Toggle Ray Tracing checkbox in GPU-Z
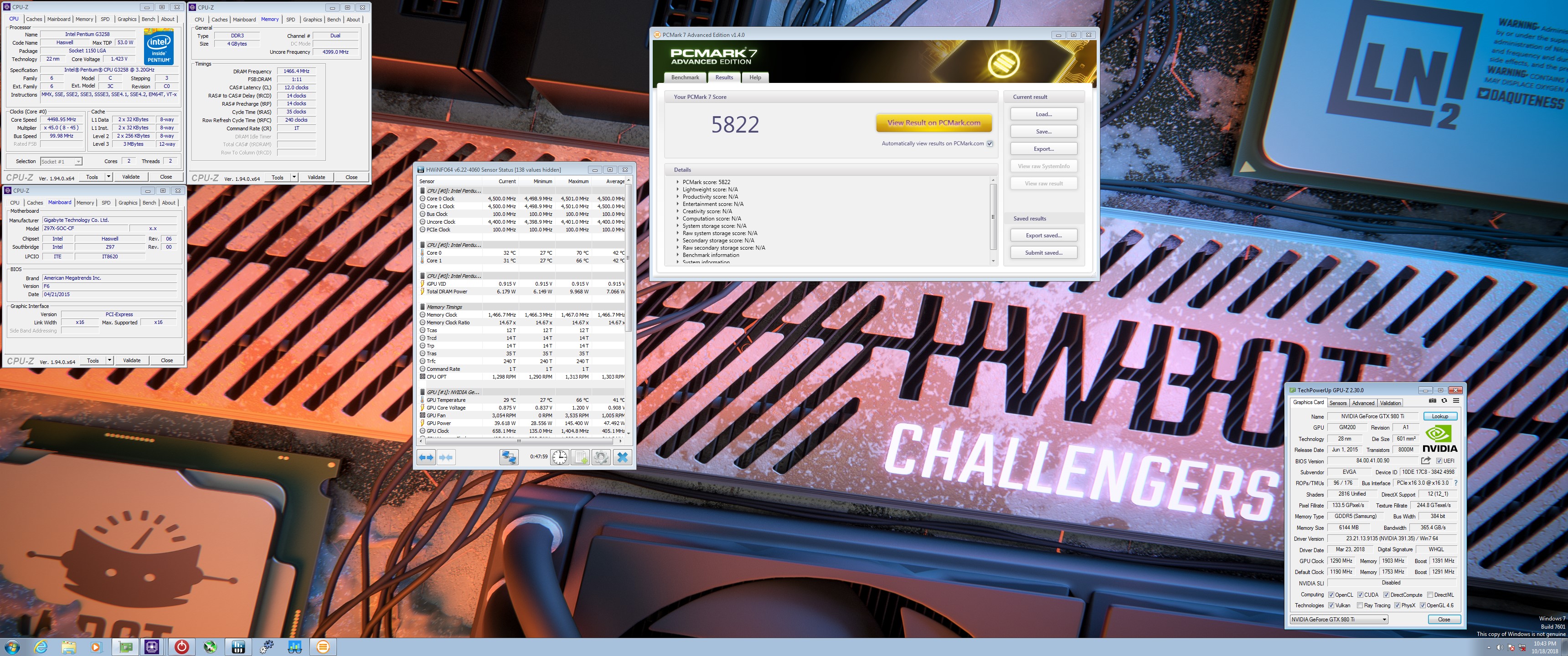This screenshot has width=1568, height=656. [1361, 605]
